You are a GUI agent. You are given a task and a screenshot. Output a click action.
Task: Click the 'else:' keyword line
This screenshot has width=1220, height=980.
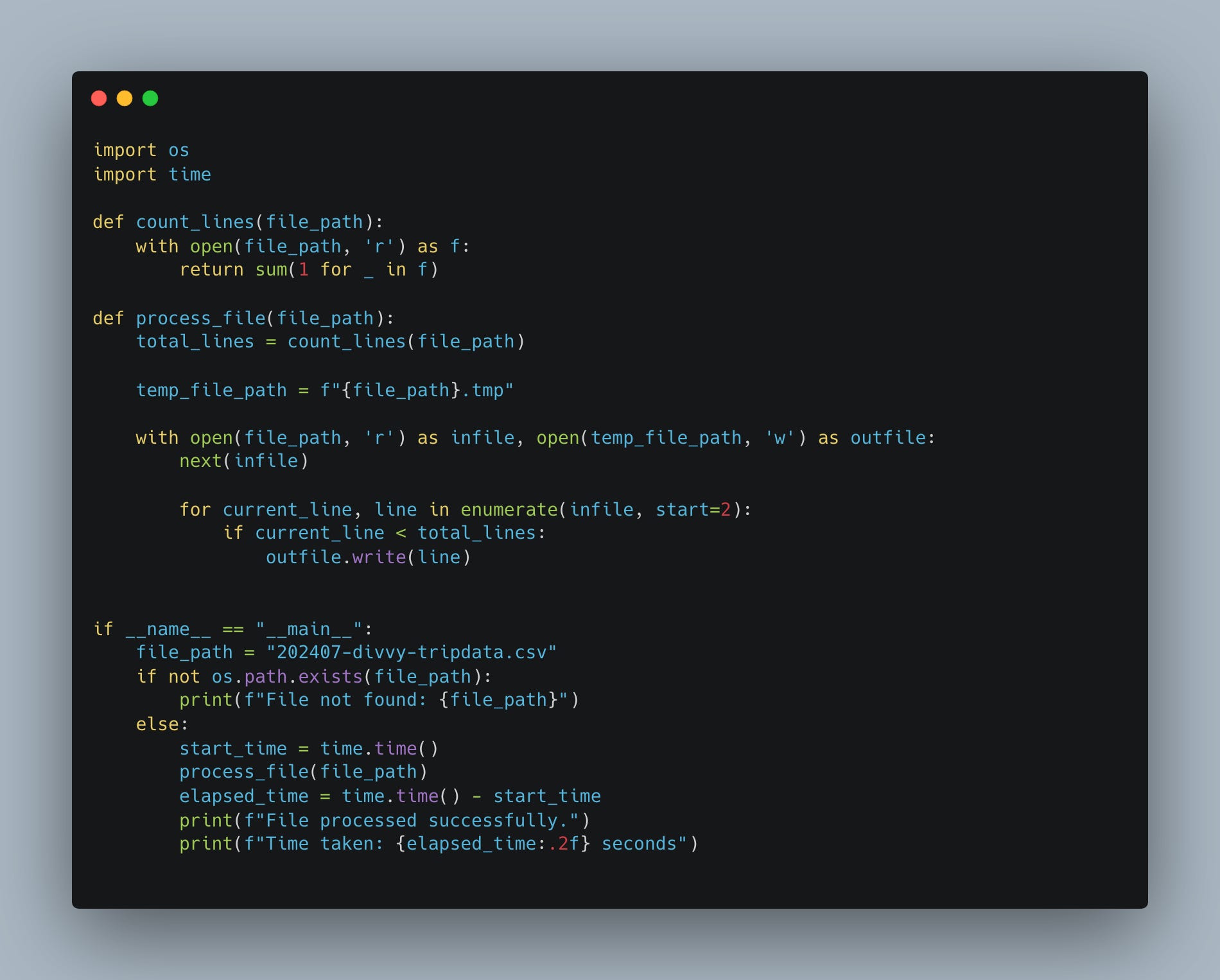(162, 724)
